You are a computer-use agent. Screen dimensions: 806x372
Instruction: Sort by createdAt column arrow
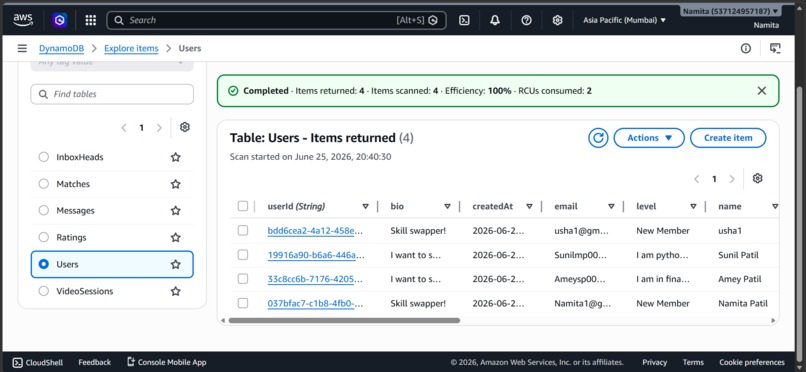coord(529,207)
